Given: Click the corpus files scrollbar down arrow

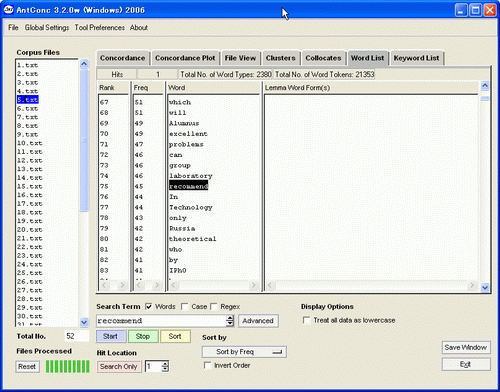Looking at the screenshot, I should pyautogui.click(x=84, y=322).
